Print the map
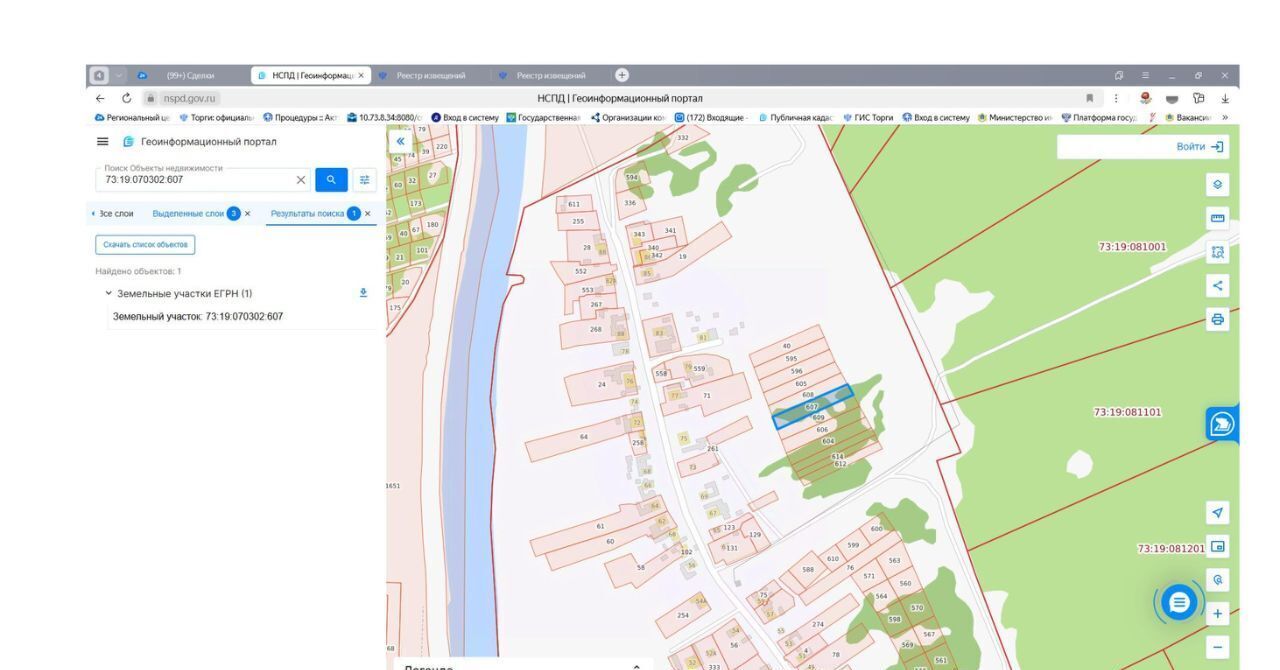Viewport: 1280px width, 670px height. (x=1217, y=320)
